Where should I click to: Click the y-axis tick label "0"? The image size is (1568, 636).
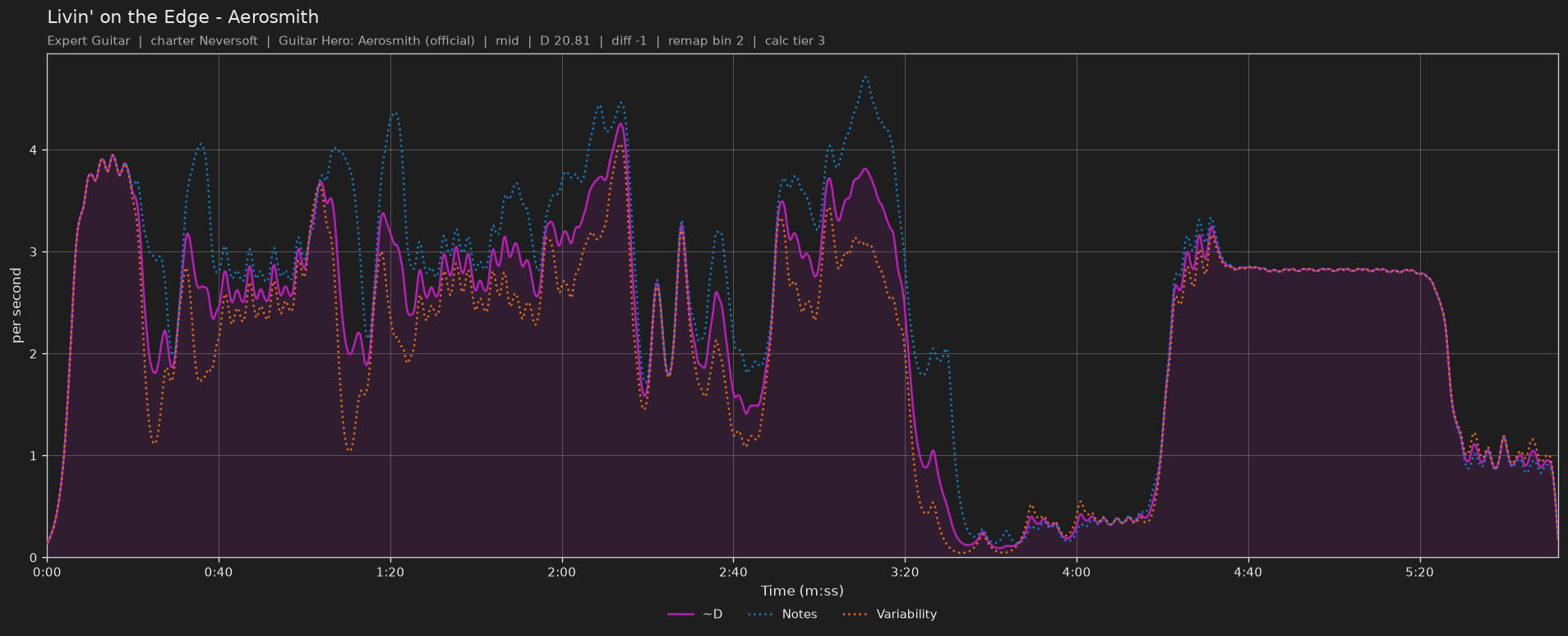pos(34,558)
